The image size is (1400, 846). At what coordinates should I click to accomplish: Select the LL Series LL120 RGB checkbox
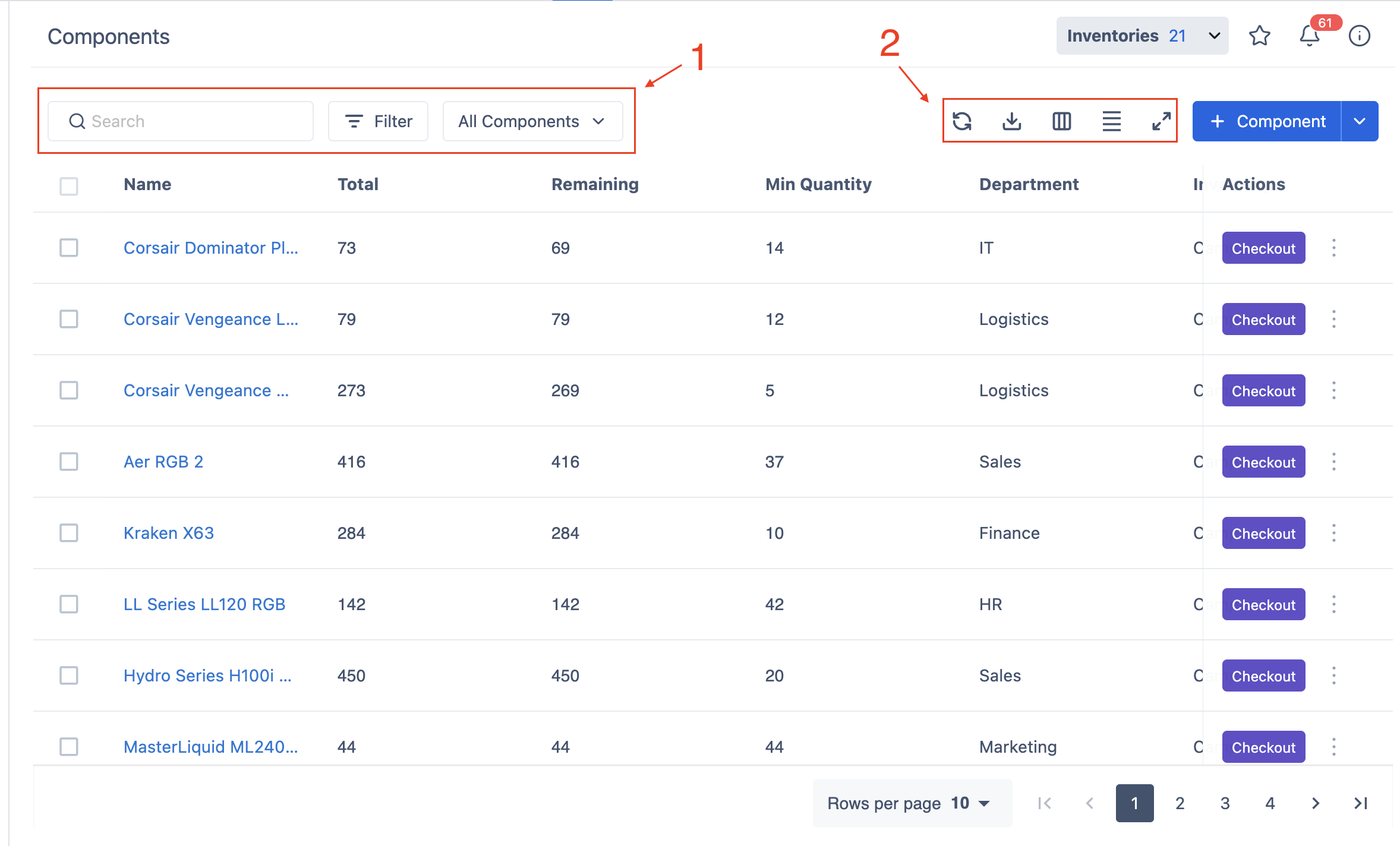(x=69, y=604)
